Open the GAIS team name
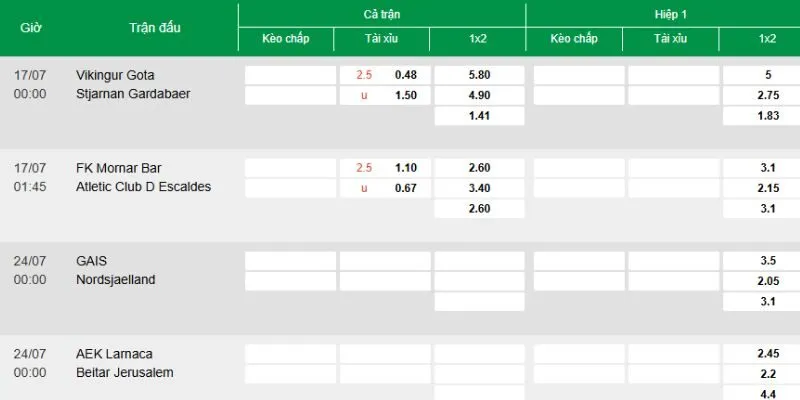 (91, 261)
